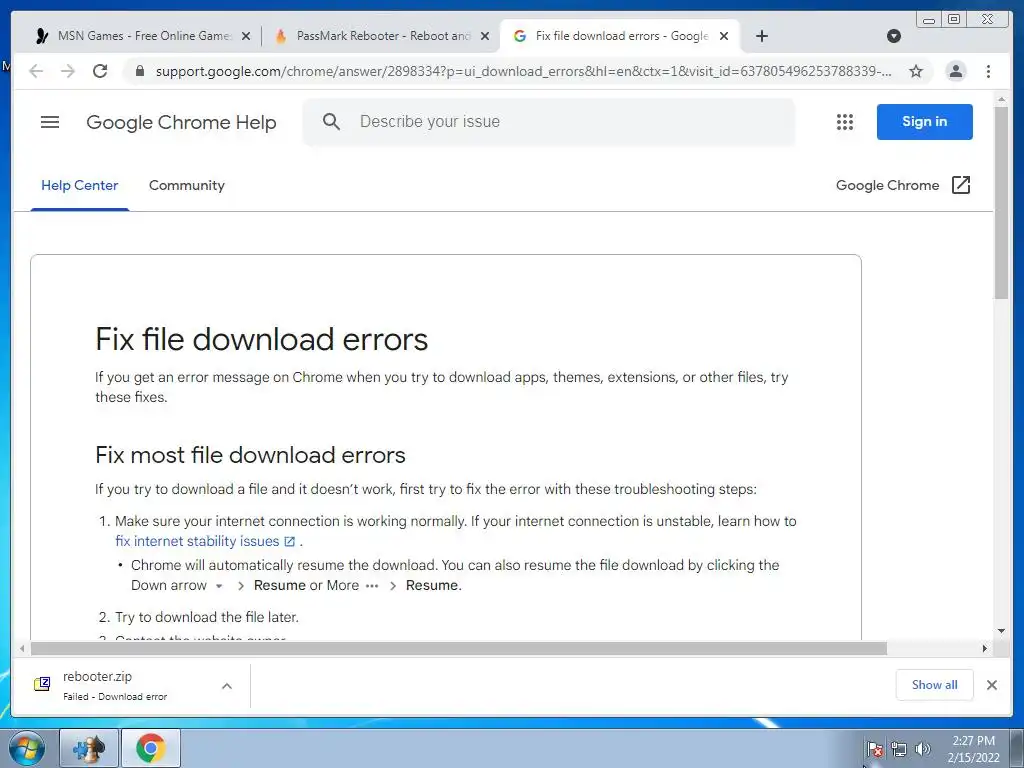Click the horizontal scrollbar thumb
The image size is (1024, 768).
coord(458,648)
